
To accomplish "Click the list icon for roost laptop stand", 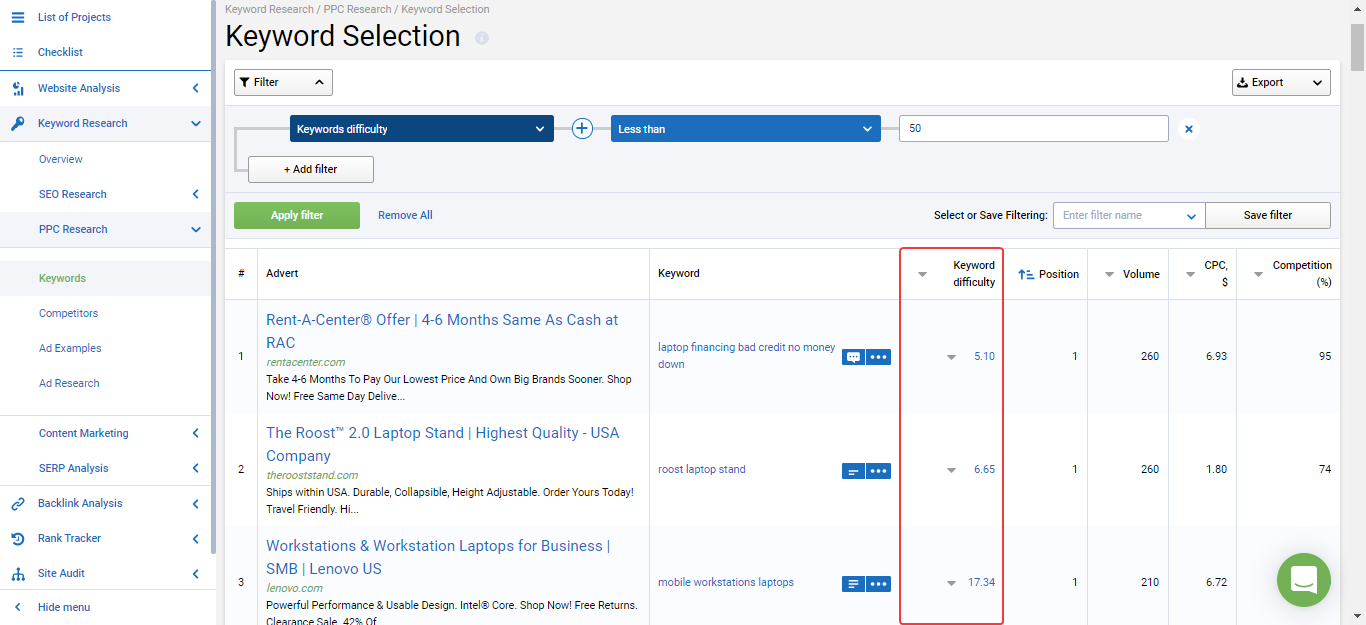I will [853, 470].
